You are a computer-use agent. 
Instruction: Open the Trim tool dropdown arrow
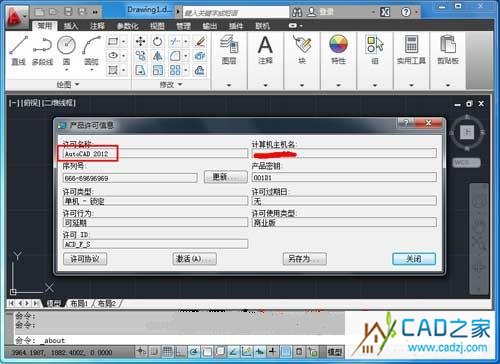click(x=186, y=42)
